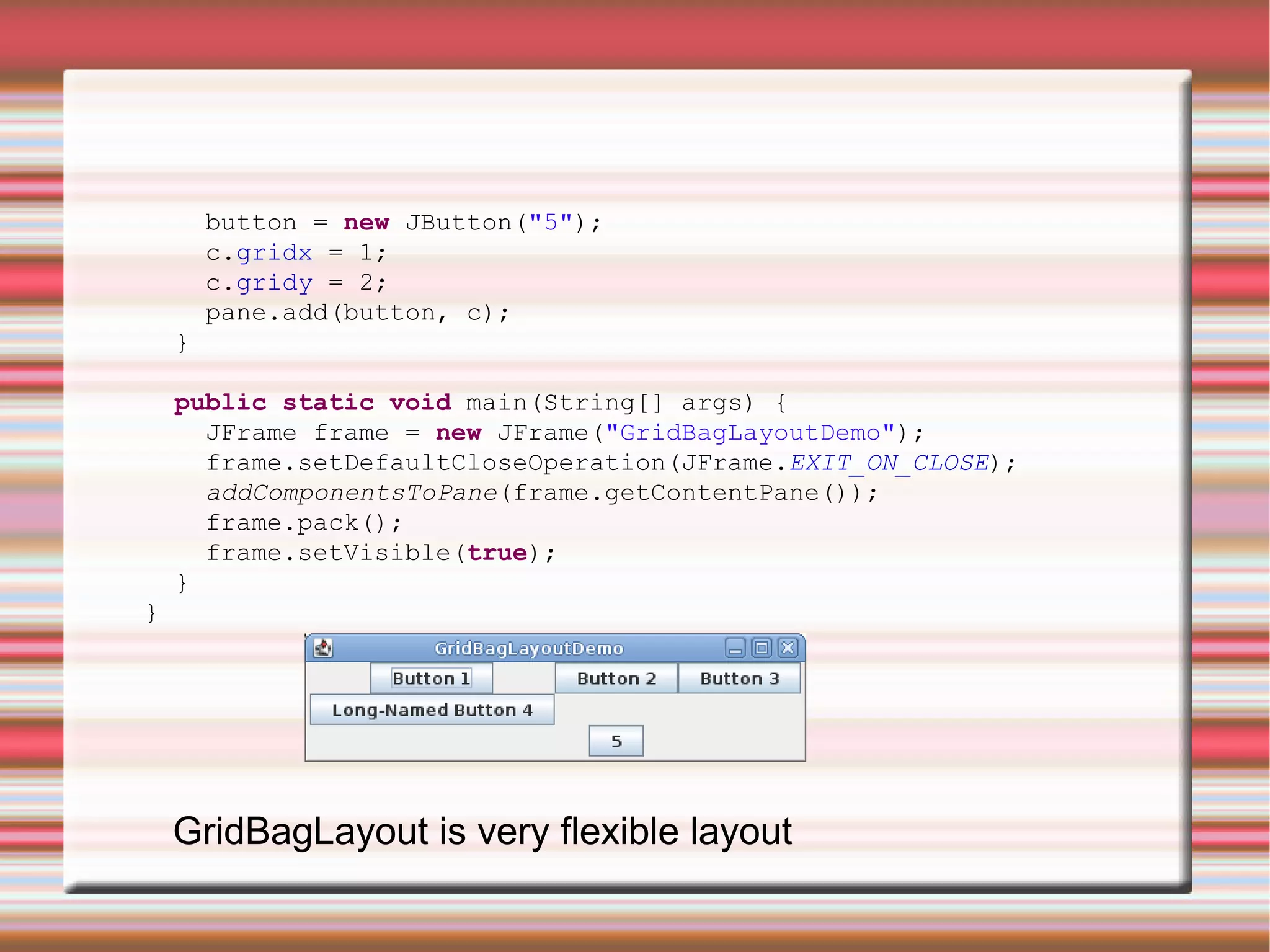Click caption 'GridBagLayout is very flexible layout'
Image resolution: width=1270 pixels, height=952 pixels.
tap(482, 832)
